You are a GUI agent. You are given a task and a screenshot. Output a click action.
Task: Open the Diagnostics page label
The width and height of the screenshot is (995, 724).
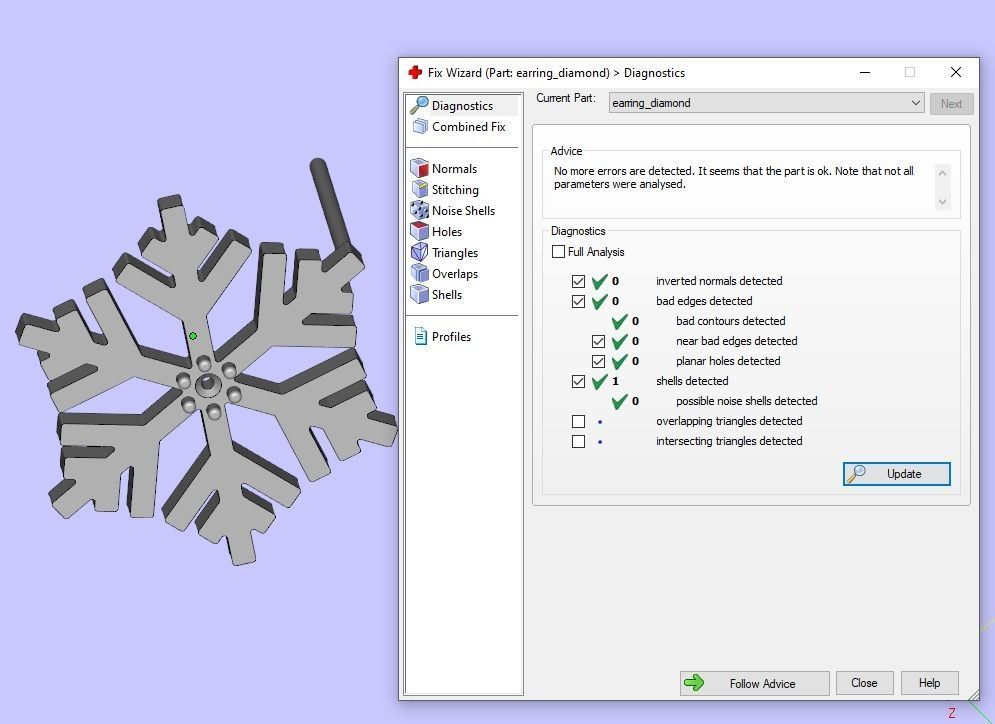pyautogui.click(x=462, y=105)
